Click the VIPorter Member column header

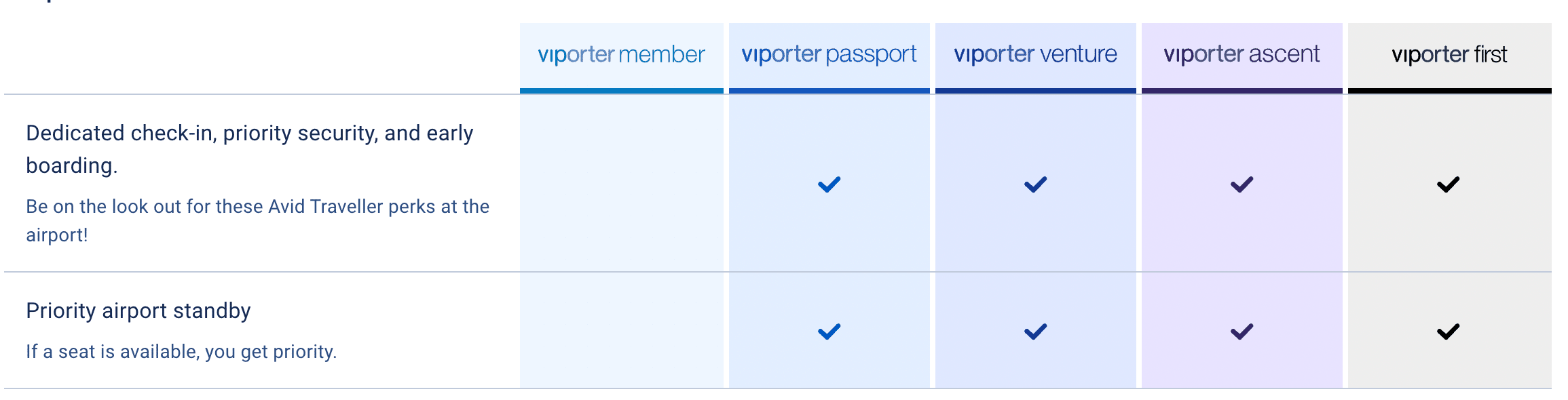[621, 54]
